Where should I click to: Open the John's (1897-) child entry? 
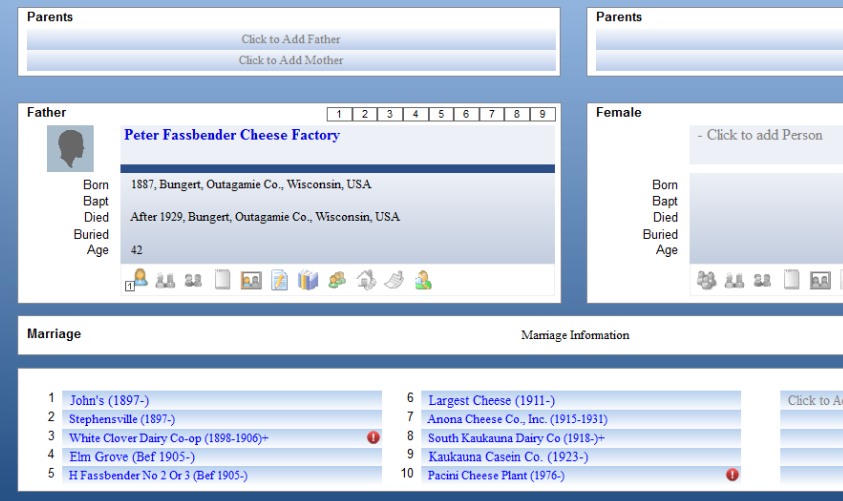point(109,400)
